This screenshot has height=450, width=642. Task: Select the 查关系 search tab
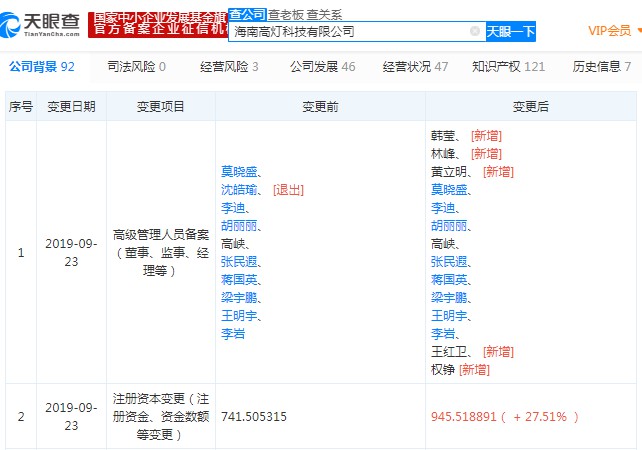pos(324,15)
